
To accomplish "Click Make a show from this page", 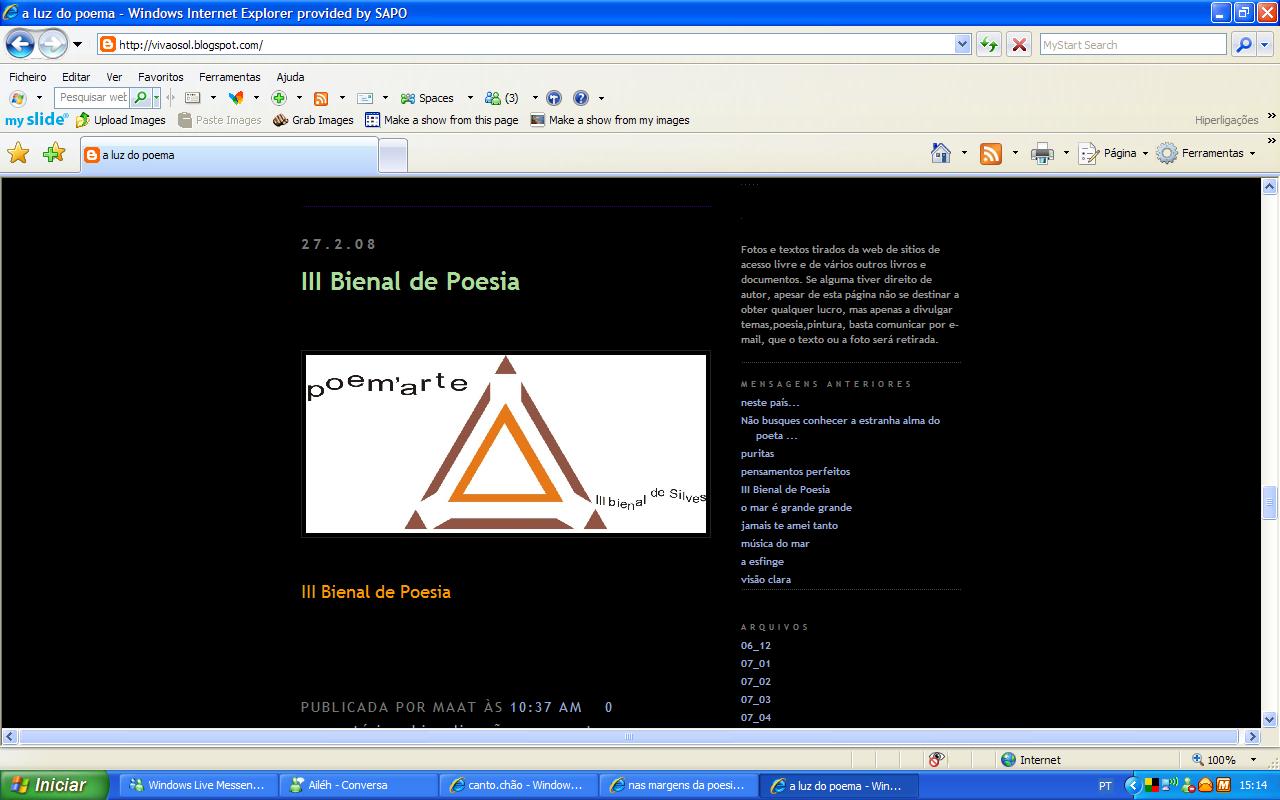I will point(442,120).
